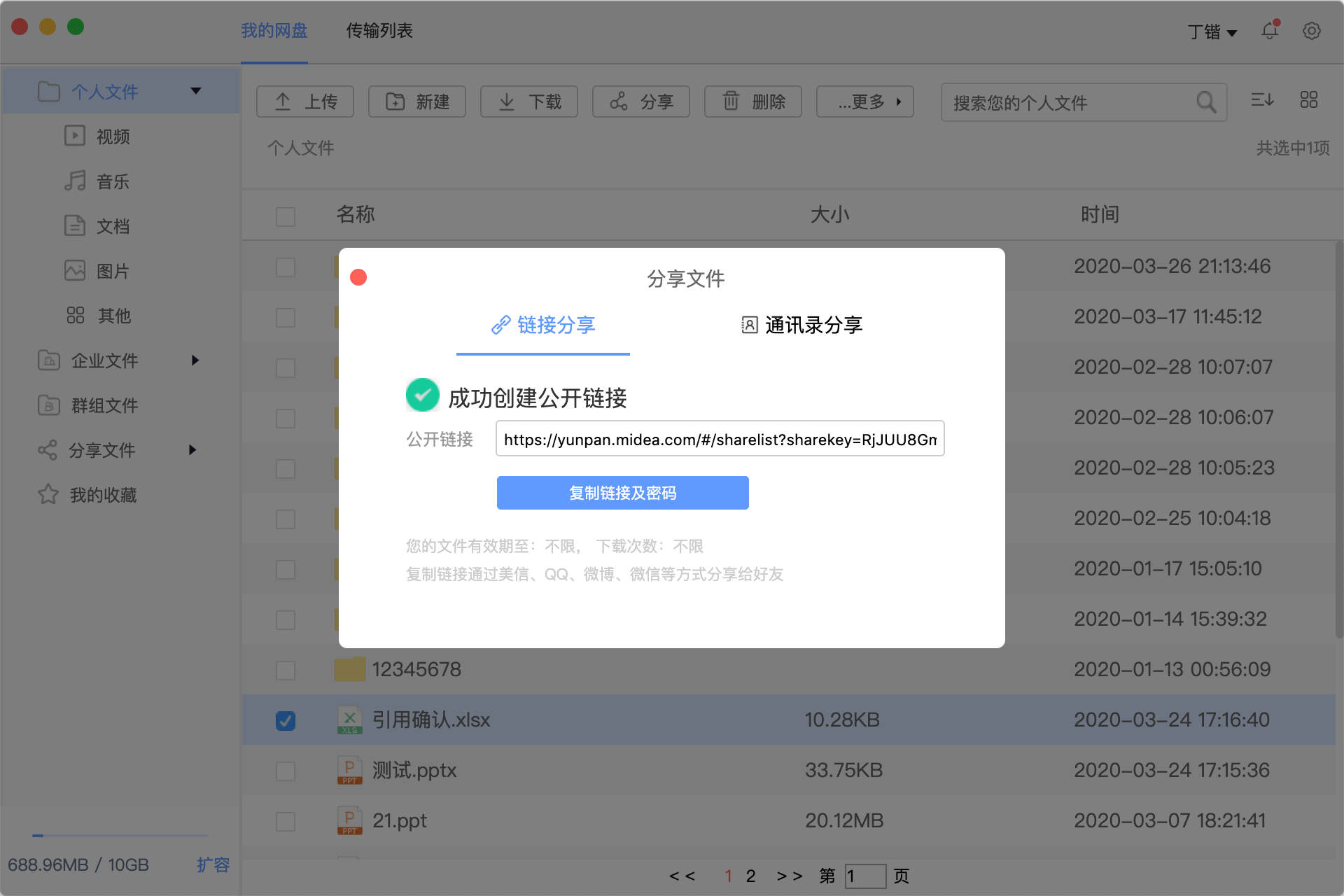
Task: Switch to 我的网盘 tab
Action: [x=274, y=31]
